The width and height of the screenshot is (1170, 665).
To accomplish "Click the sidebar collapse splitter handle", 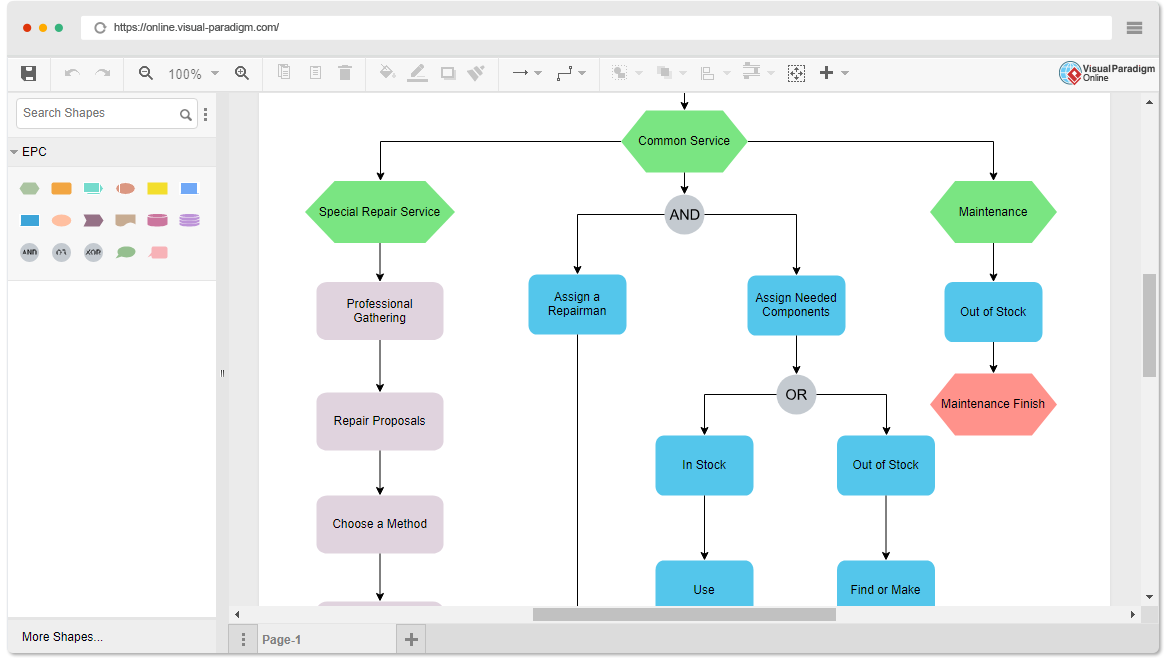I will click(x=222, y=373).
